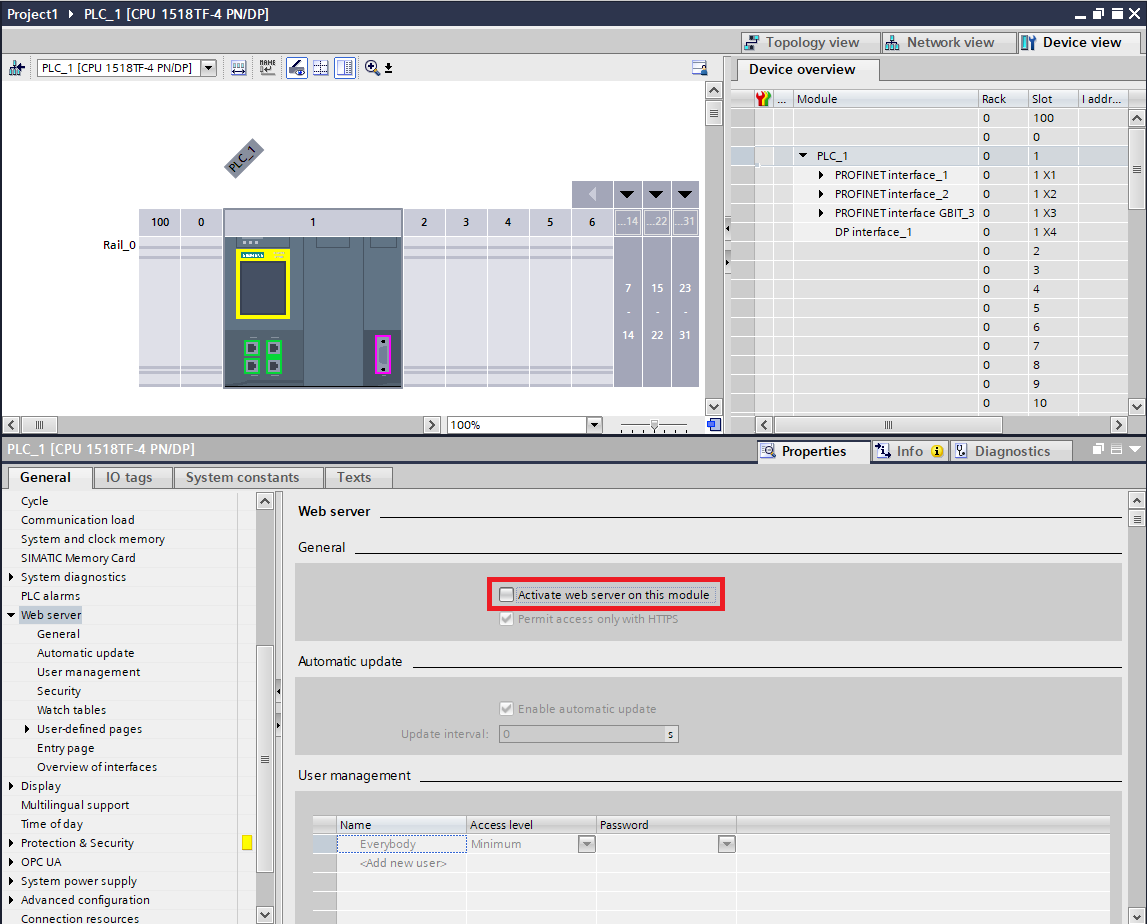Open the PLC_1 device selector dropdown
The image size is (1147, 924).
point(208,68)
